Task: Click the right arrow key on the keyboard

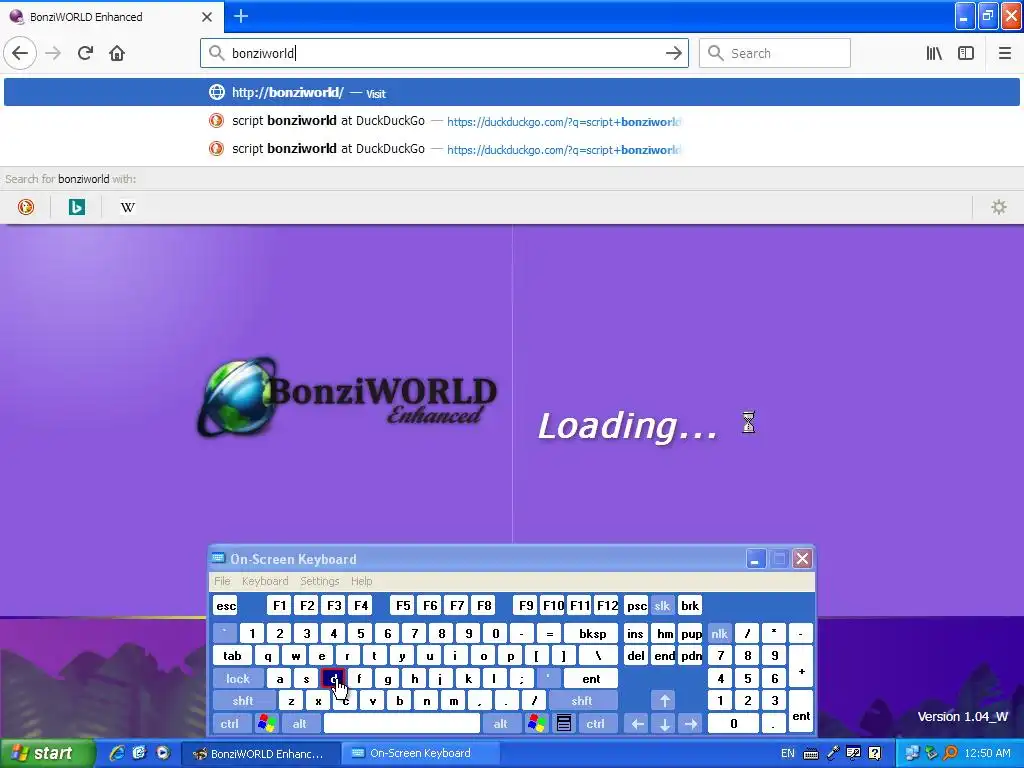Action: [691, 724]
